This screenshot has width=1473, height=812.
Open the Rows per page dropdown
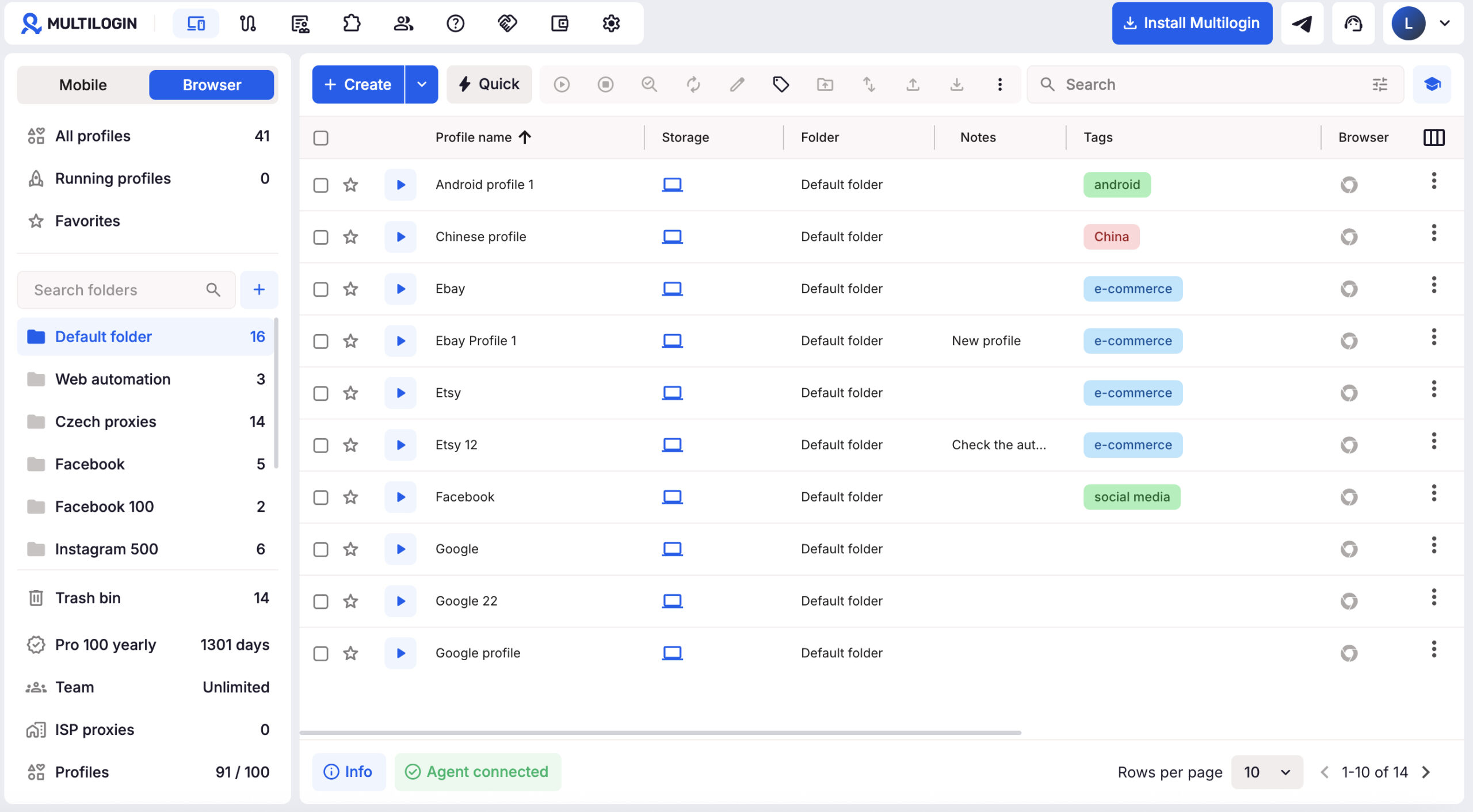[x=1267, y=772]
